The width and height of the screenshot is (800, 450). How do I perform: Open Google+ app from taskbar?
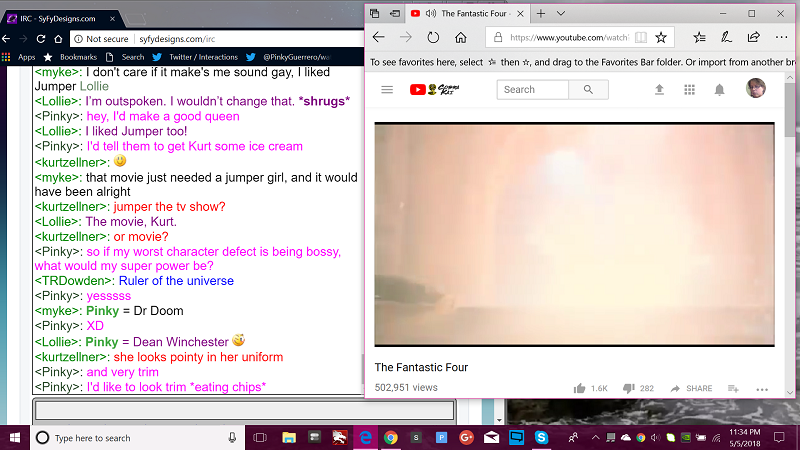coord(466,438)
